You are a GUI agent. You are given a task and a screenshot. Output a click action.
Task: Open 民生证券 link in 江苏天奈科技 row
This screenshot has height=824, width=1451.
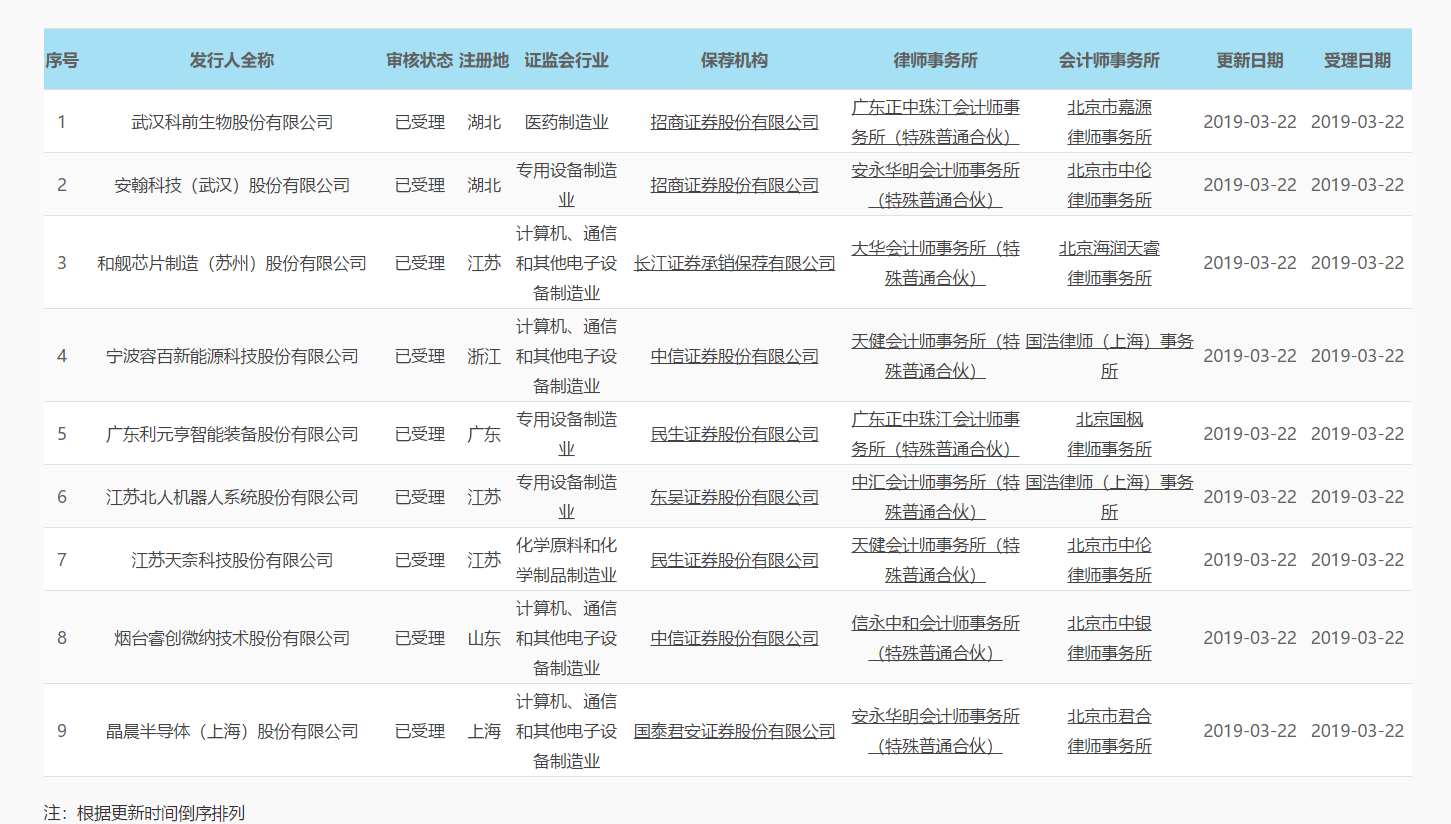pyautogui.click(x=734, y=560)
